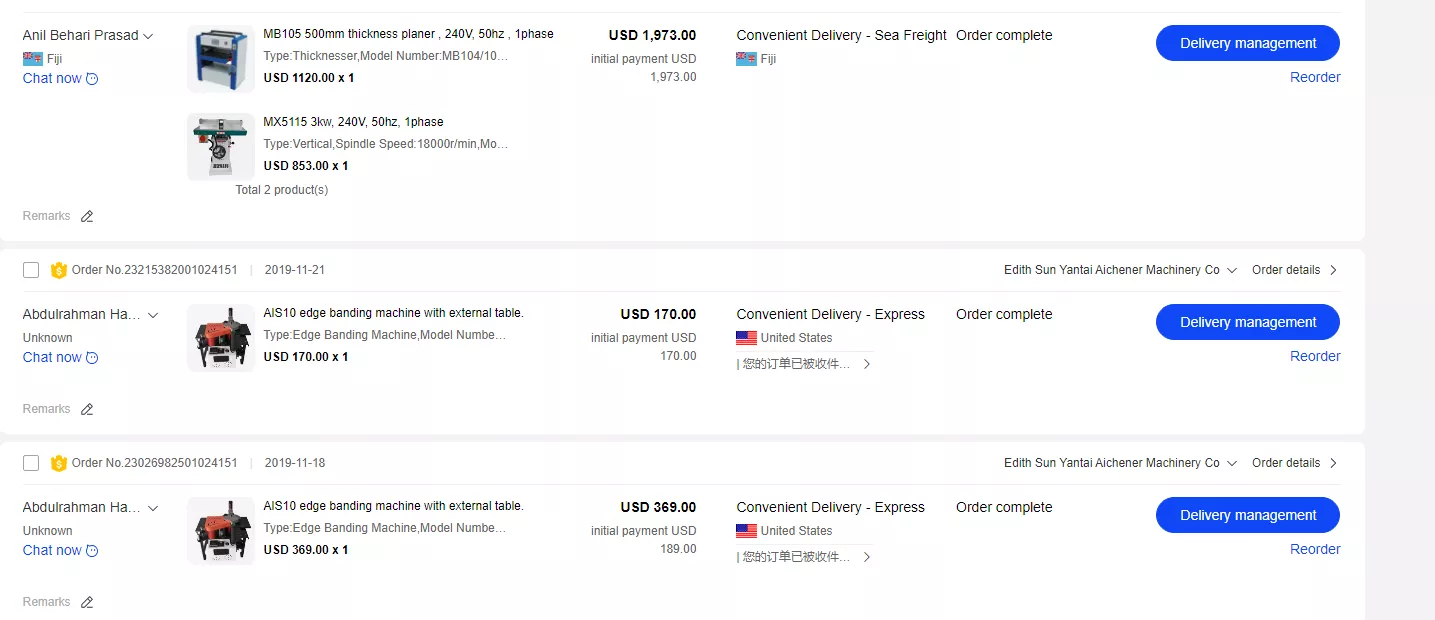Open Order details for 2019-11-21 order
Image resolution: width=1435 pixels, height=620 pixels.
[1294, 270]
